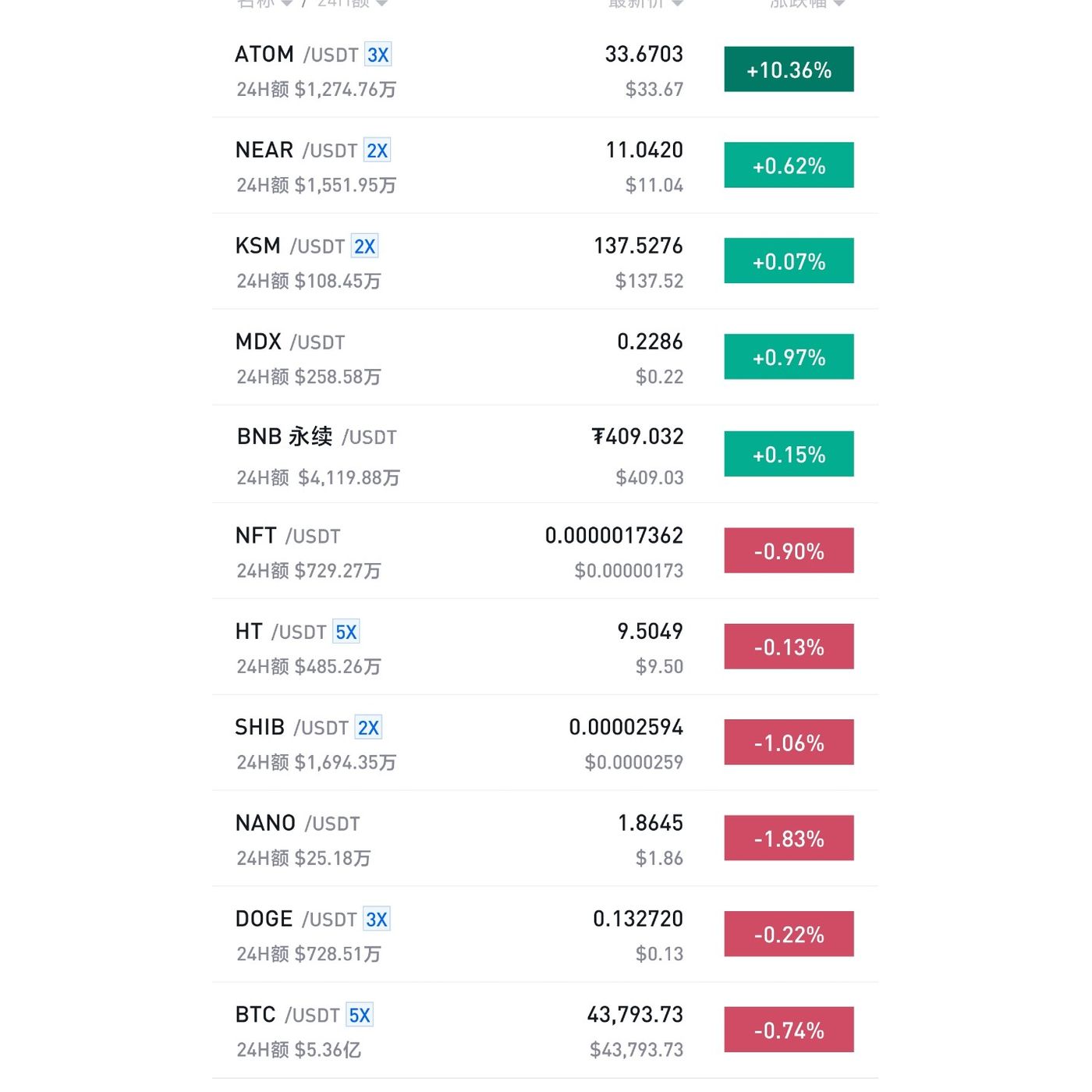This screenshot has height=1092, width=1092.
Task: Toggle the +0.97% change display for MDX
Action: [x=789, y=357]
